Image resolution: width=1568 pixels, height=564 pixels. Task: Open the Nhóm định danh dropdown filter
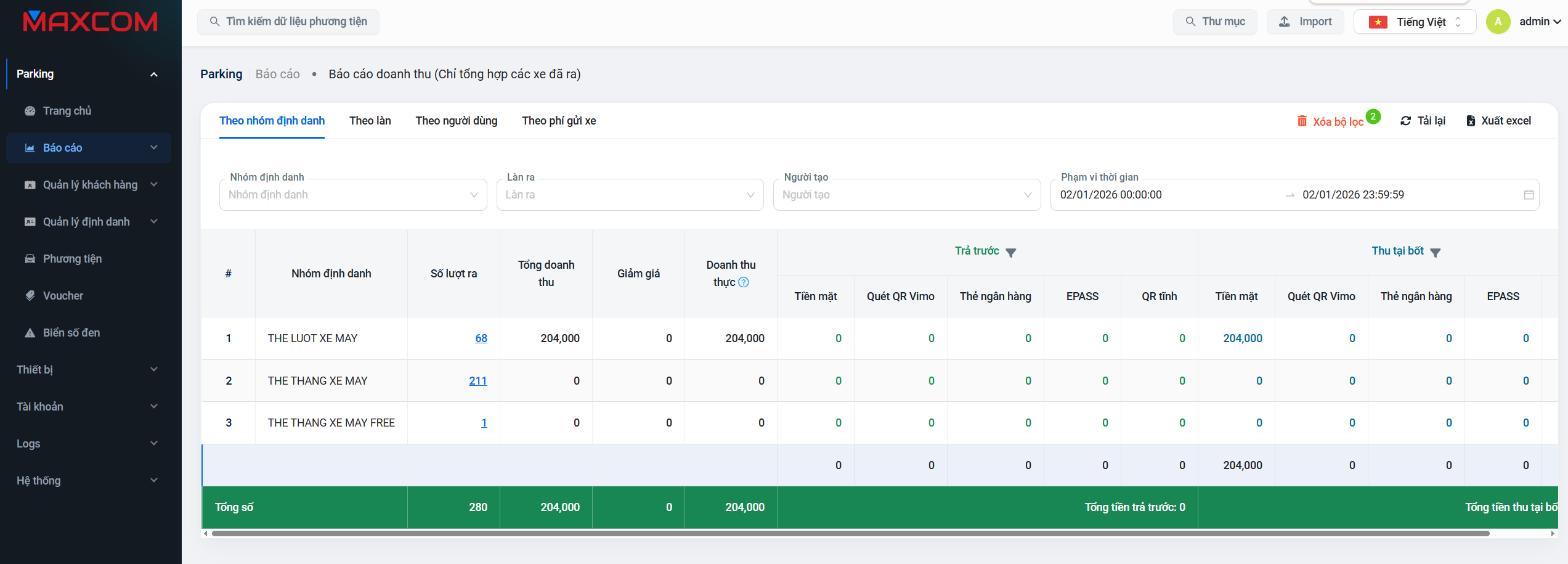(x=352, y=195)
